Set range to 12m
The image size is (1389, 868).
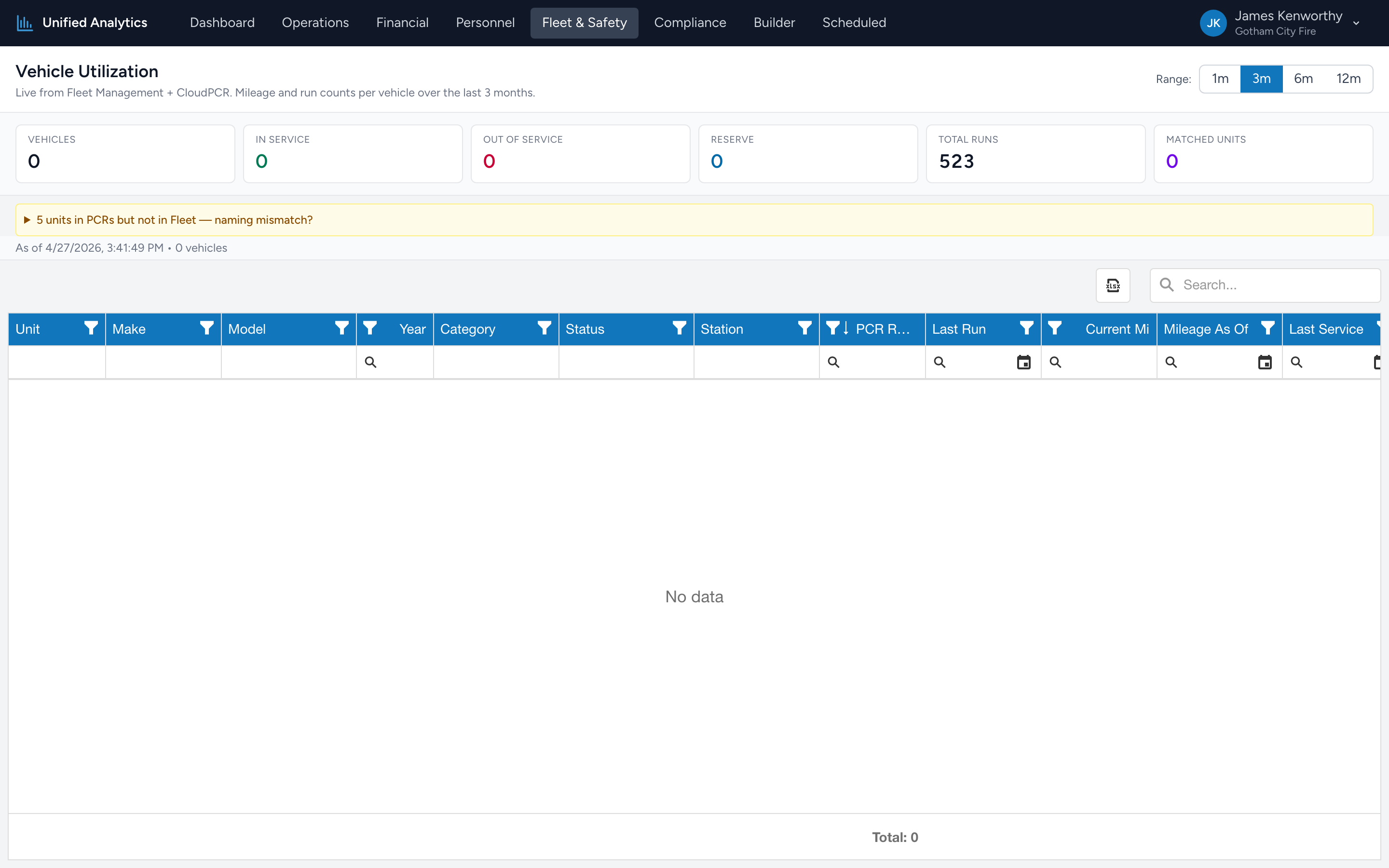pos(1348,79)
